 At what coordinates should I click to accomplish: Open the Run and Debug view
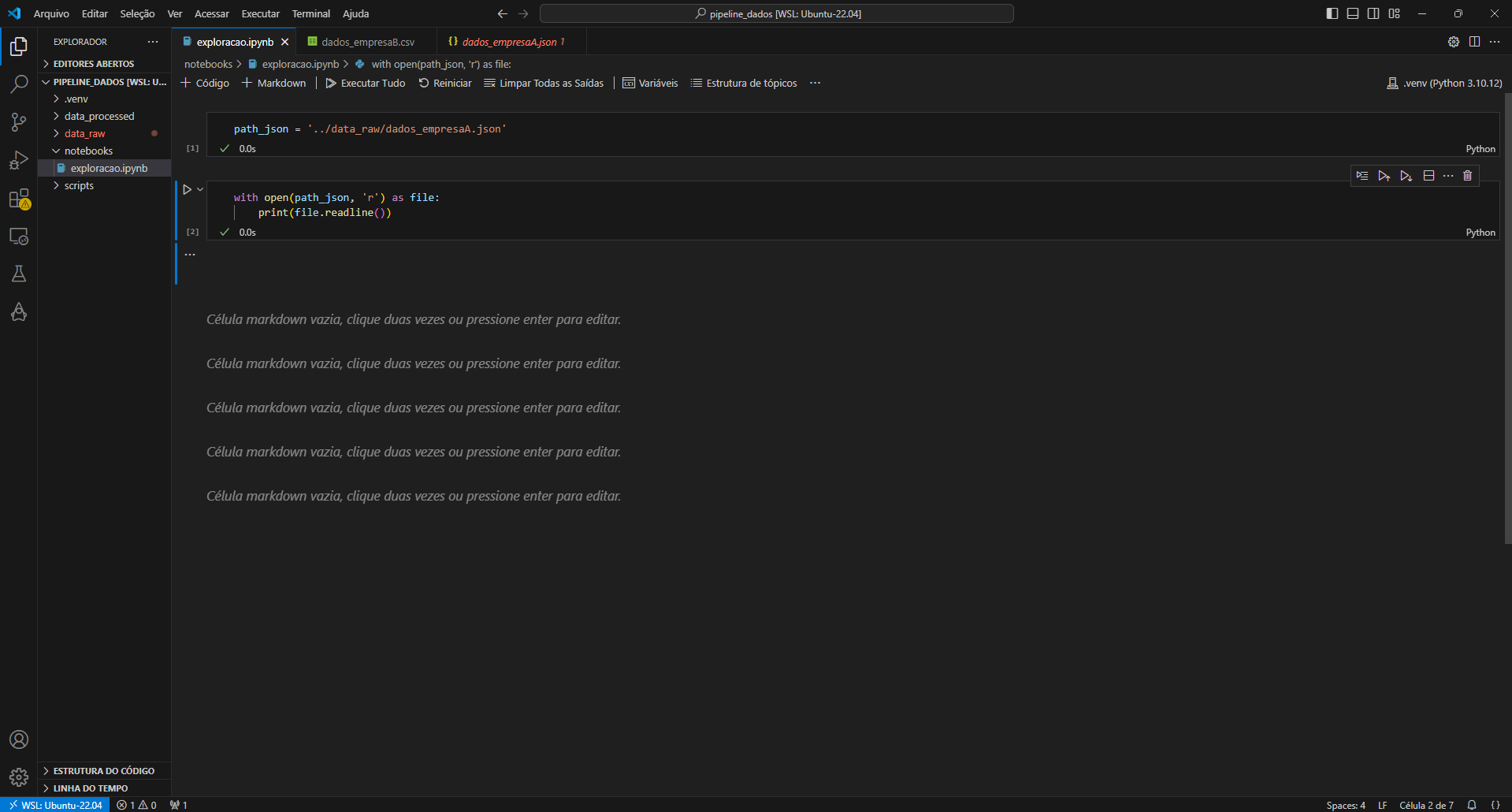[x=19, y=159]
